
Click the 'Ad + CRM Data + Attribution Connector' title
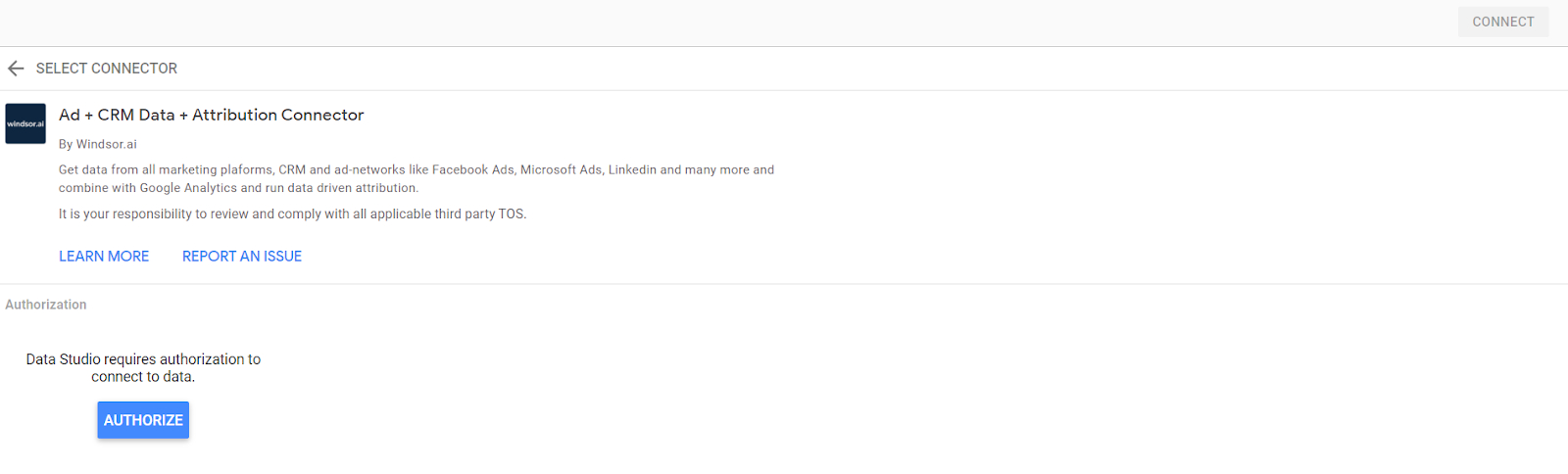coord(211,115)
